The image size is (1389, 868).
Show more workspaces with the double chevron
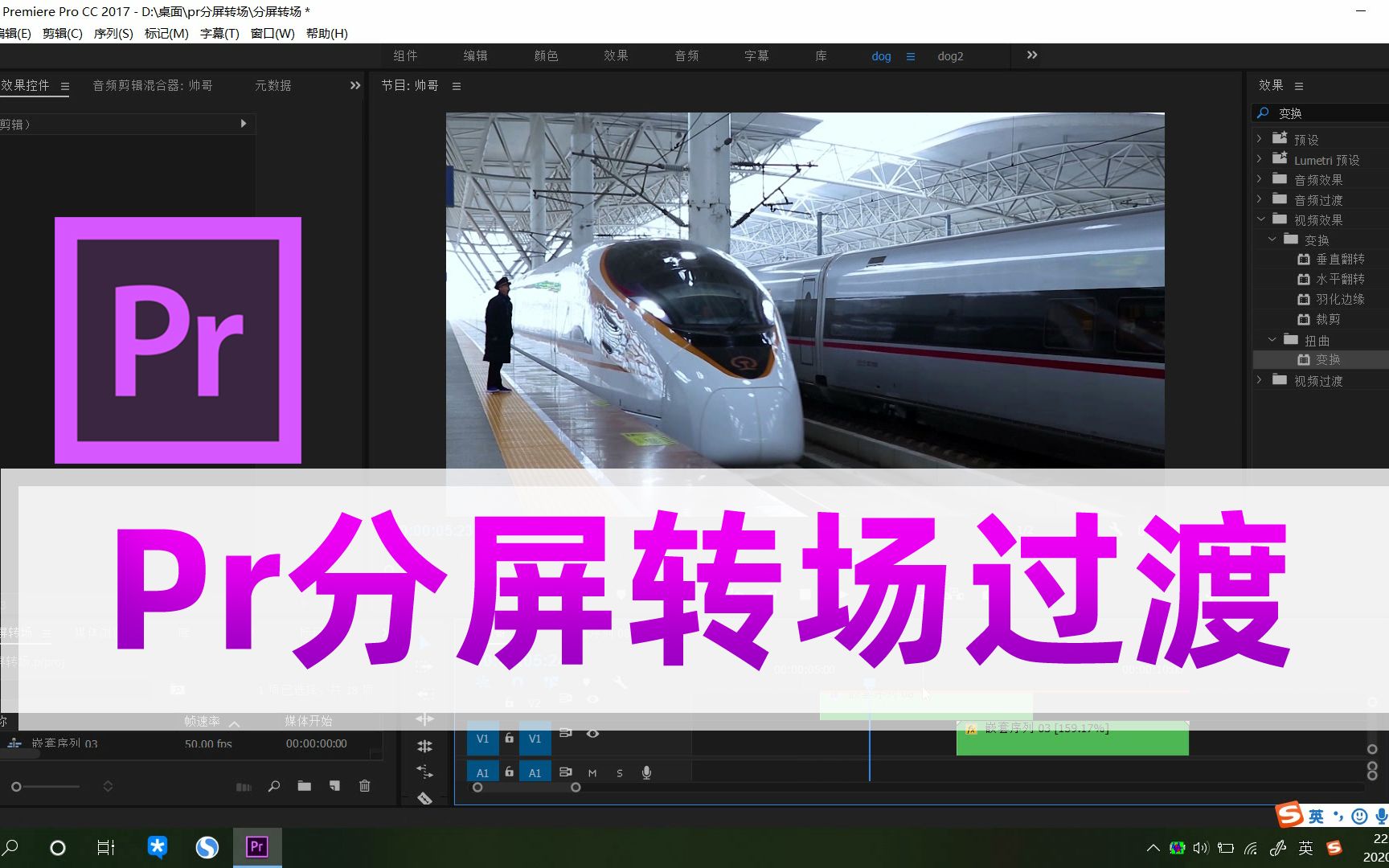1032,55
